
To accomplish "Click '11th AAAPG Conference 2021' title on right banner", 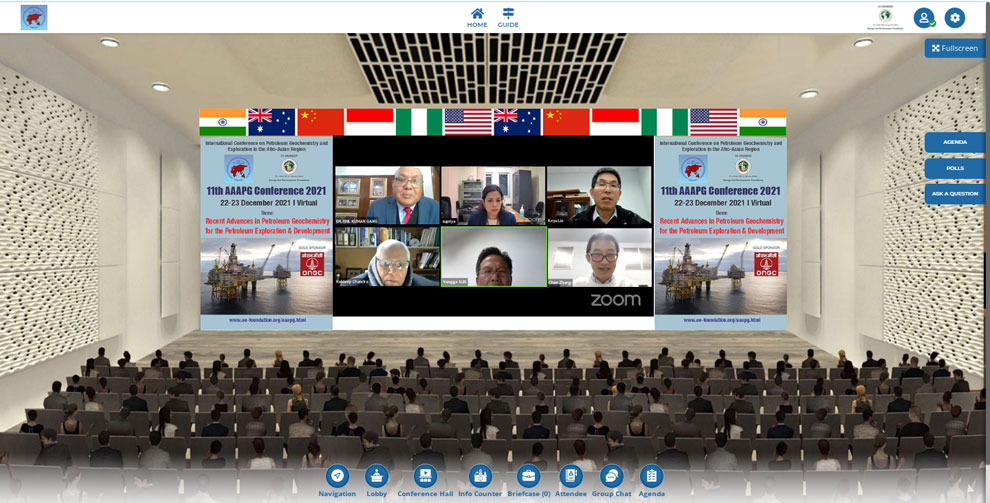I will (x=720, y=191).
